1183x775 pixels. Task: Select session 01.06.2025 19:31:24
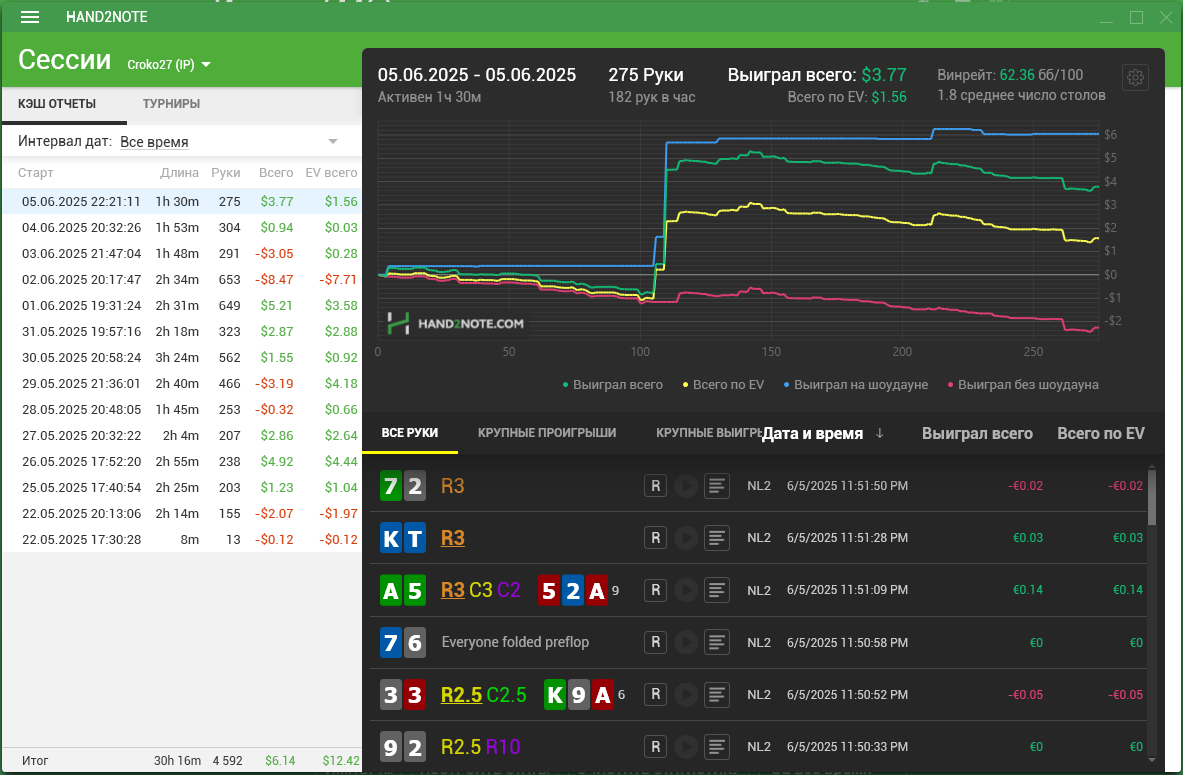click(182, 306)
